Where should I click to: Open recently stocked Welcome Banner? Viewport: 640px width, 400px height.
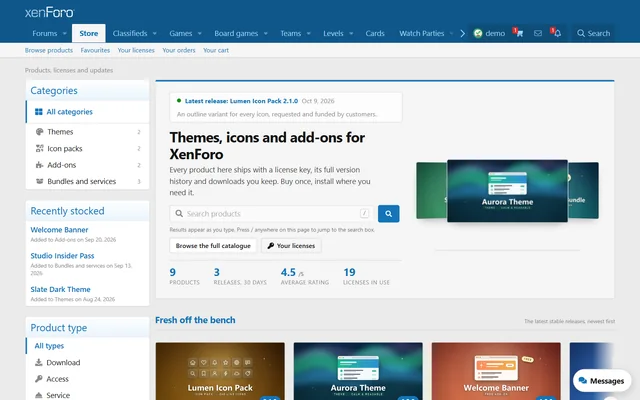click(59, 230)
